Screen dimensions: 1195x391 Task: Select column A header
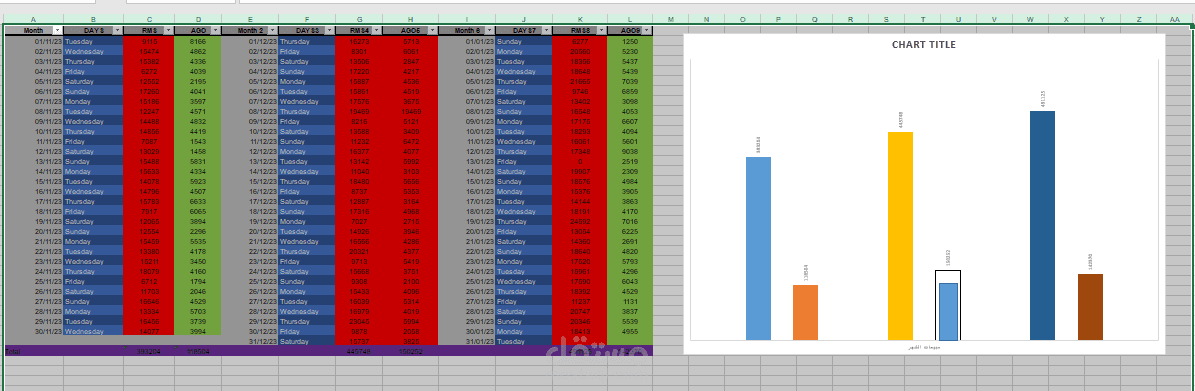point(34,19)
